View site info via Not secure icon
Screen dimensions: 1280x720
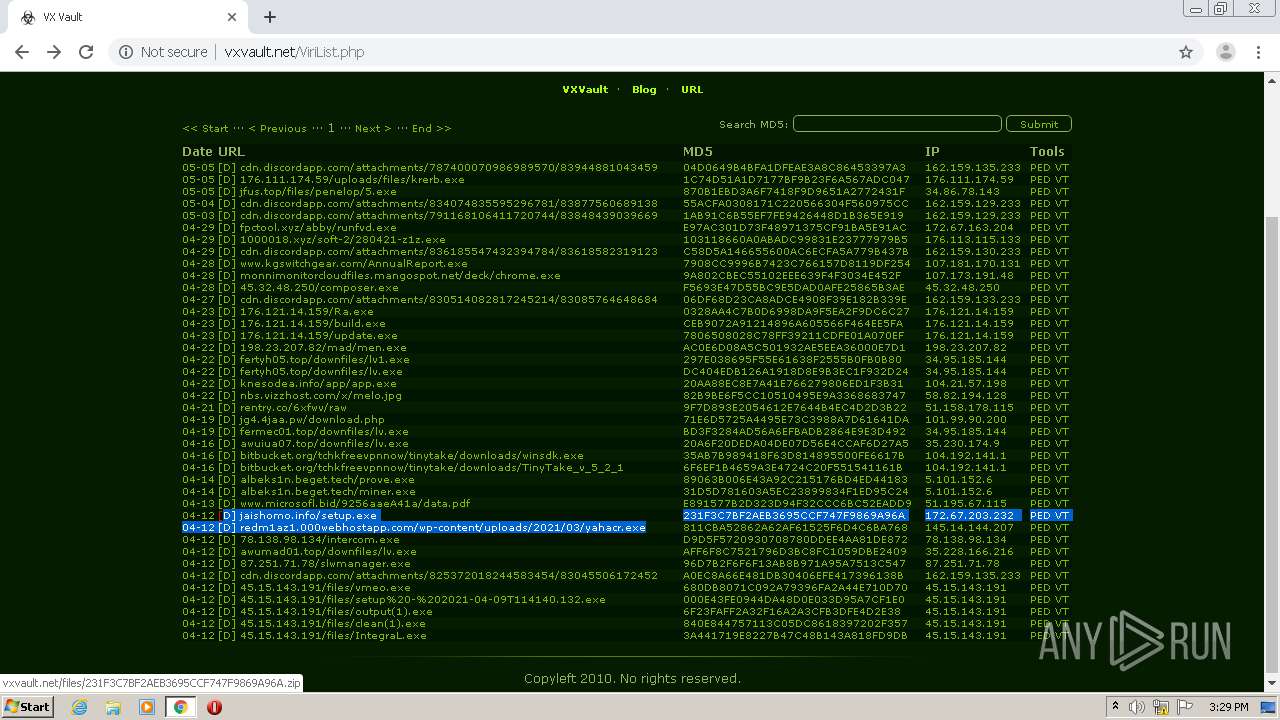(126, 52)
